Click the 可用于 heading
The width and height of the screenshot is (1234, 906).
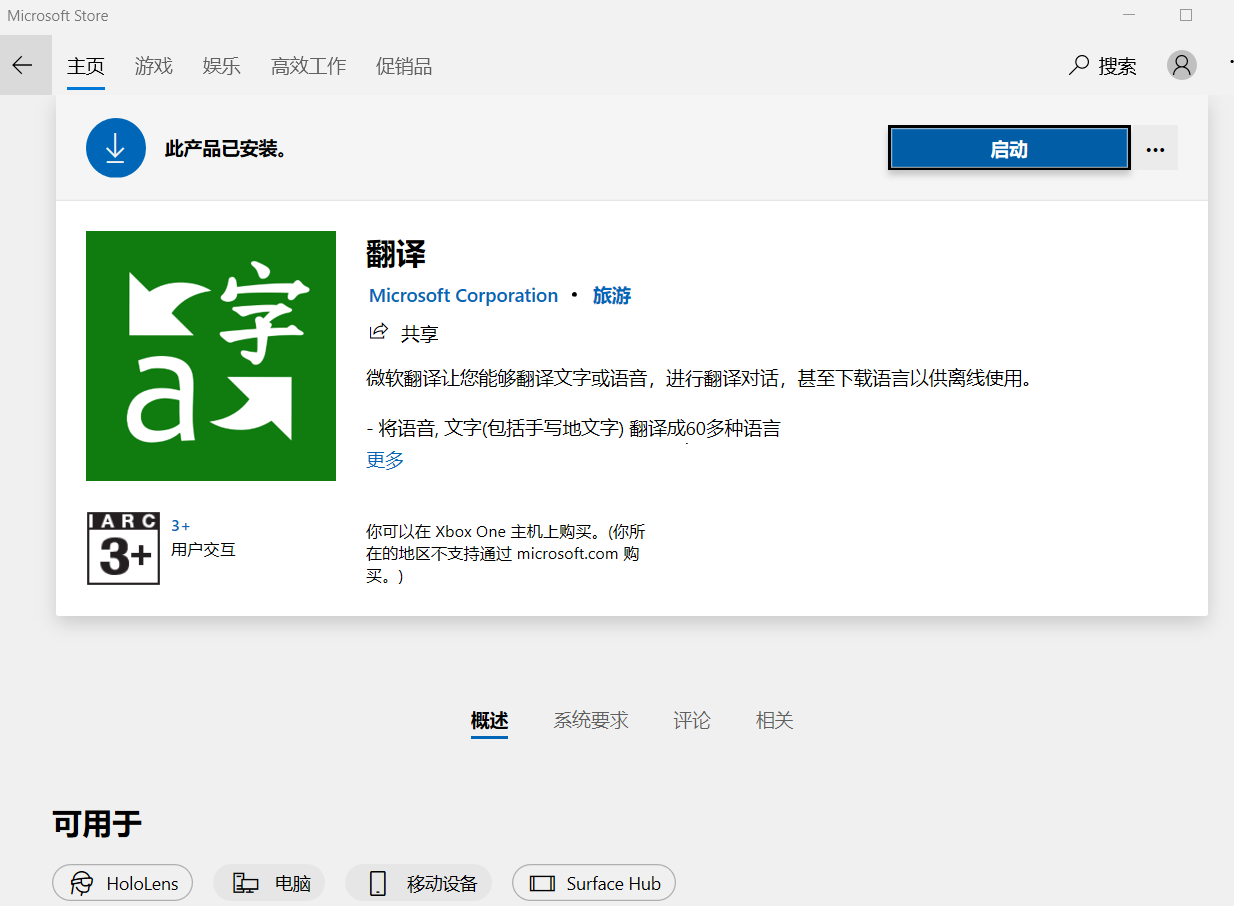(x=97, y=824)
